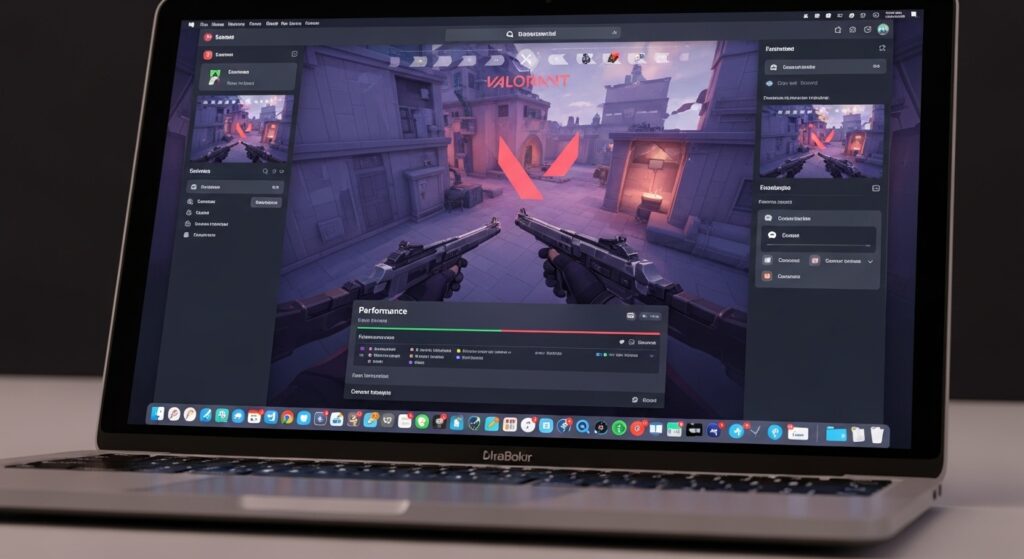
Task: Select the highlighted row in the left panel list
Action: (235, 187)
